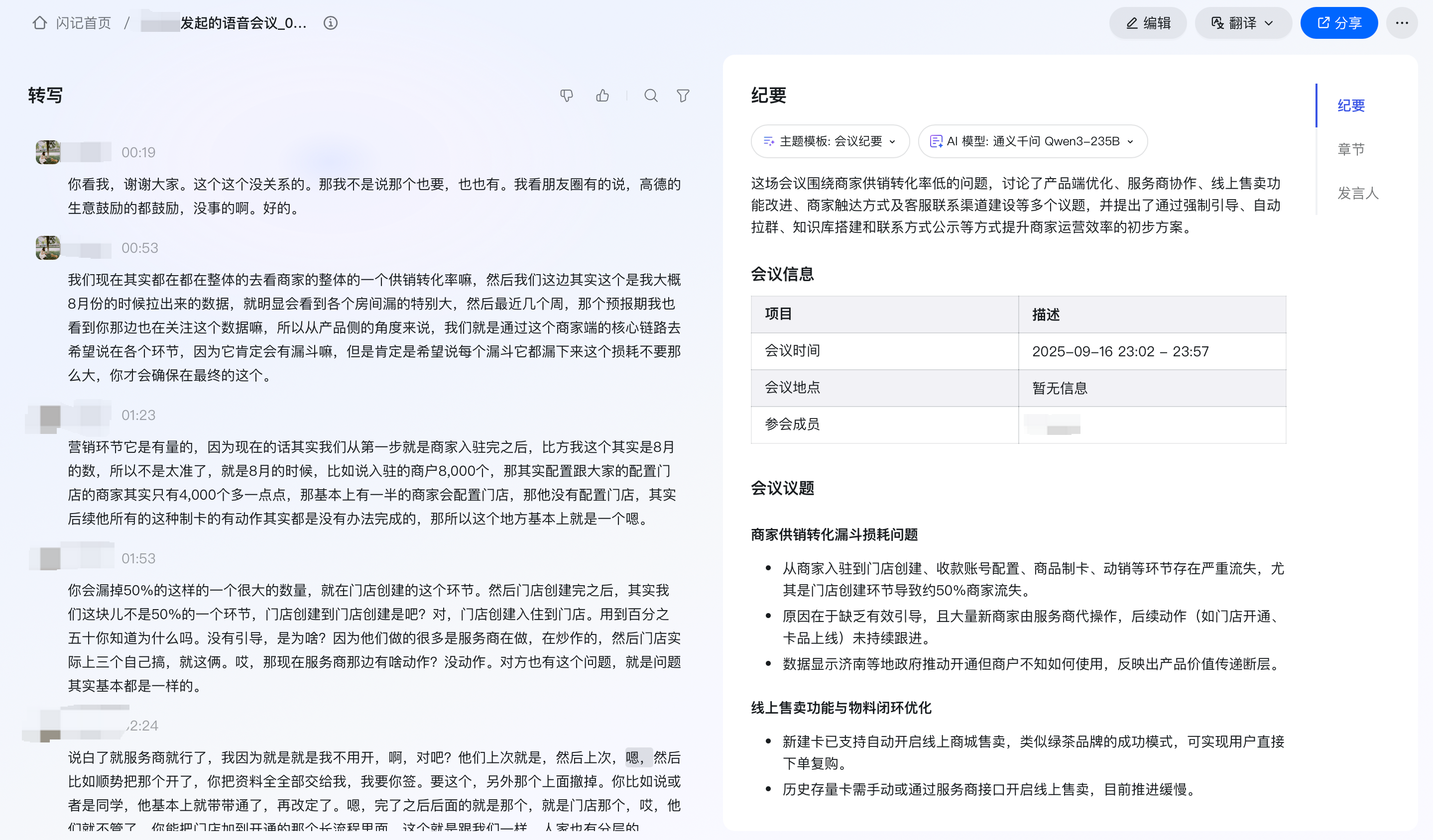The width and height of the screenshot is (1433, 840).
Task: Select the 参会成员 table cell
Action: [884, 424]
